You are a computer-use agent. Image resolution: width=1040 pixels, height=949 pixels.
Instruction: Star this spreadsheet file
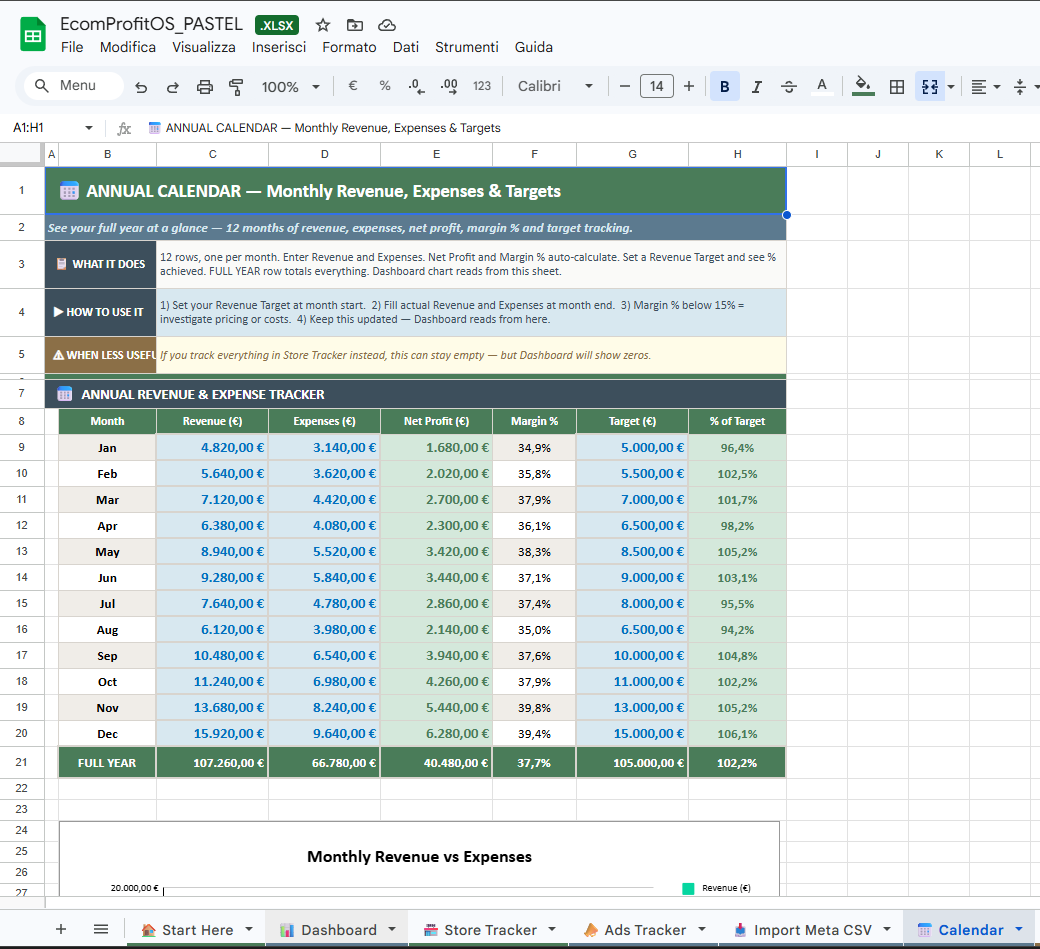coord(323,25)
